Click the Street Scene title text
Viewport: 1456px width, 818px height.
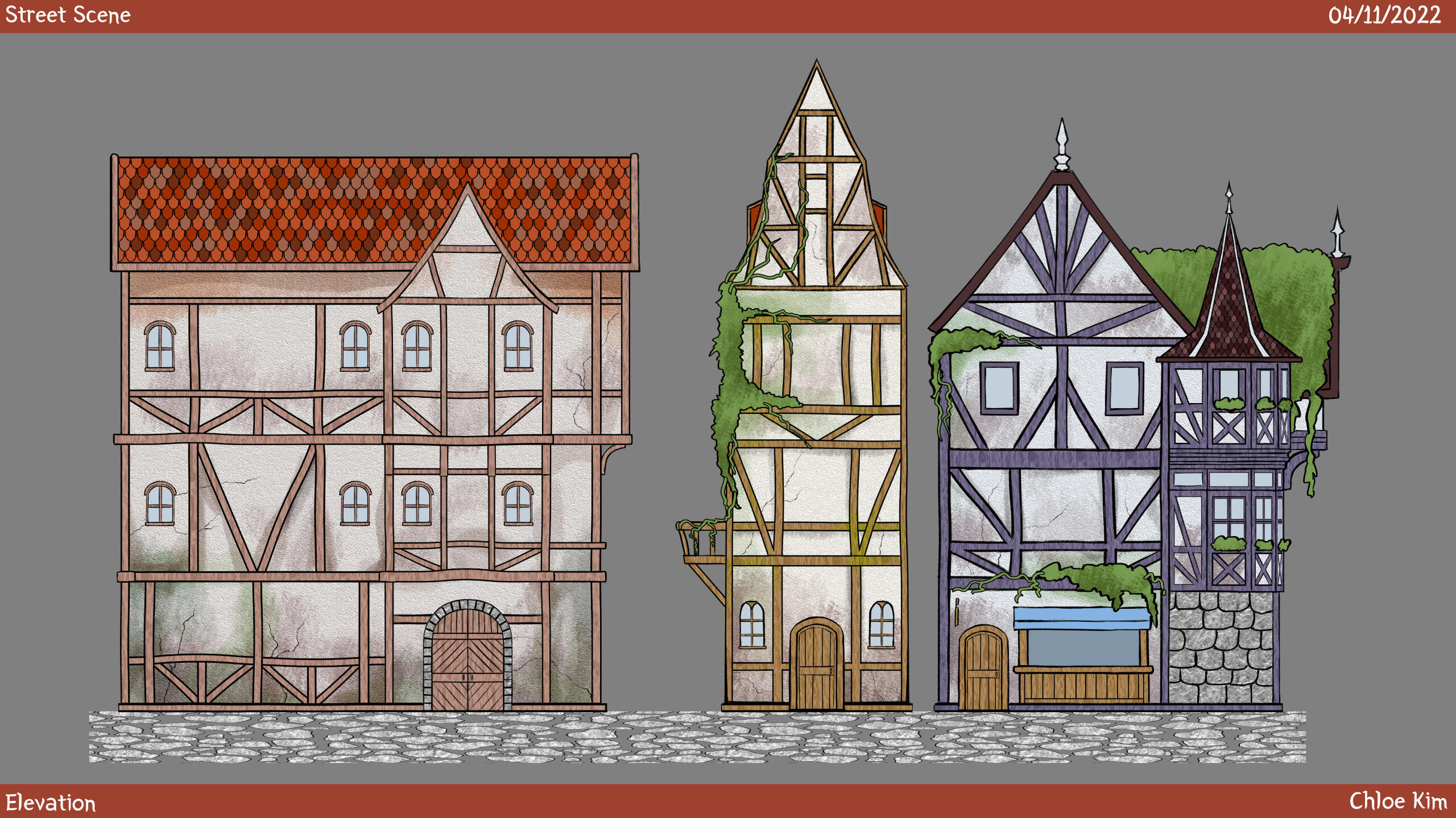coord(68,15)
